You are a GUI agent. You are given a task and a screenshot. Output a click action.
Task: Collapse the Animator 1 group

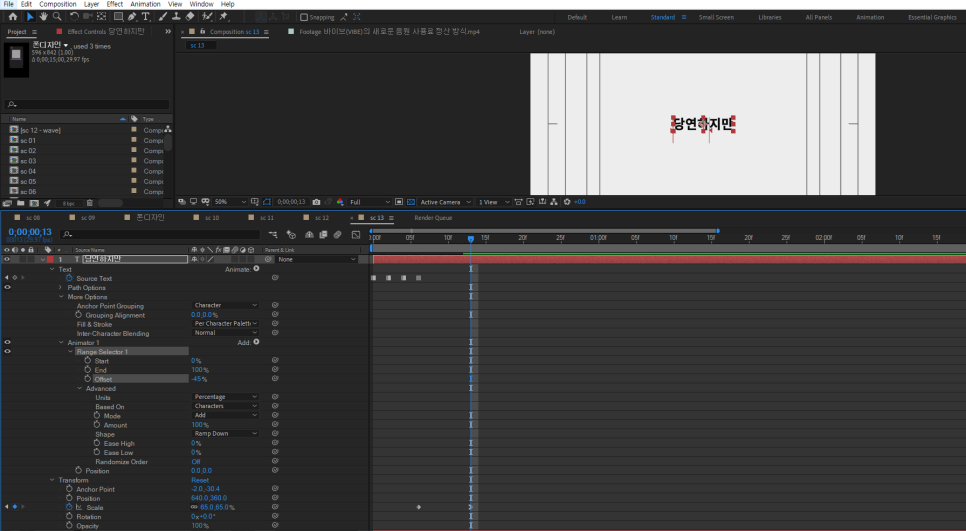click(61, 343)
